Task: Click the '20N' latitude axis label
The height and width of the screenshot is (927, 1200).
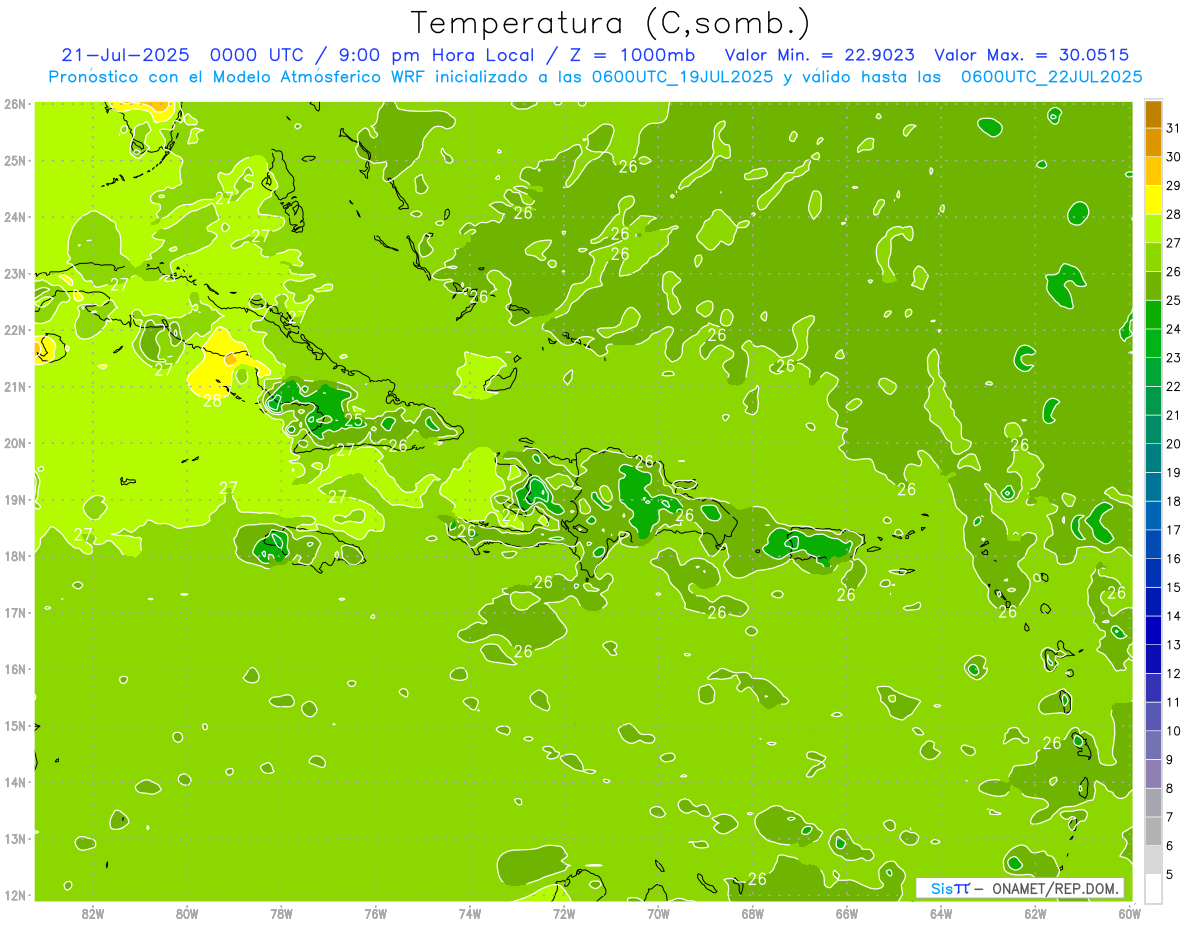Action: (15, 443)
